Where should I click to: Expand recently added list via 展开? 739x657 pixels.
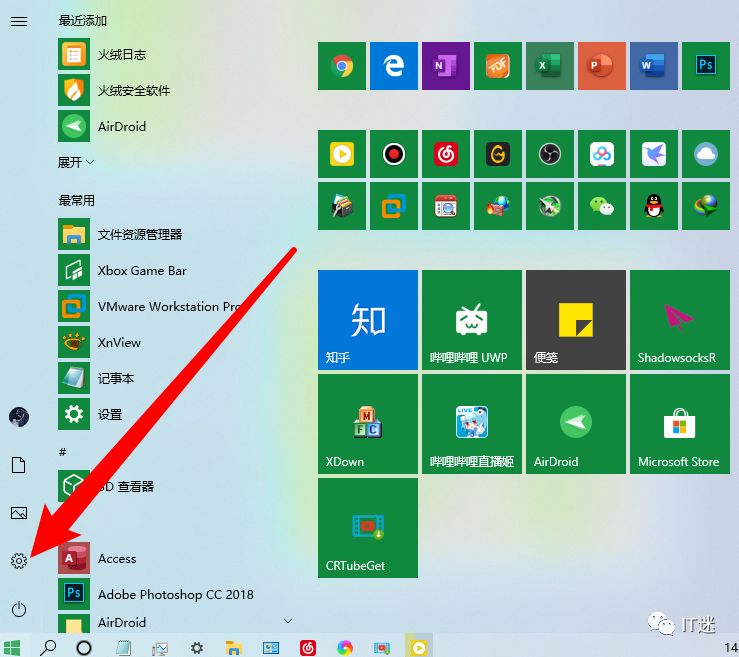coord(75,163)
